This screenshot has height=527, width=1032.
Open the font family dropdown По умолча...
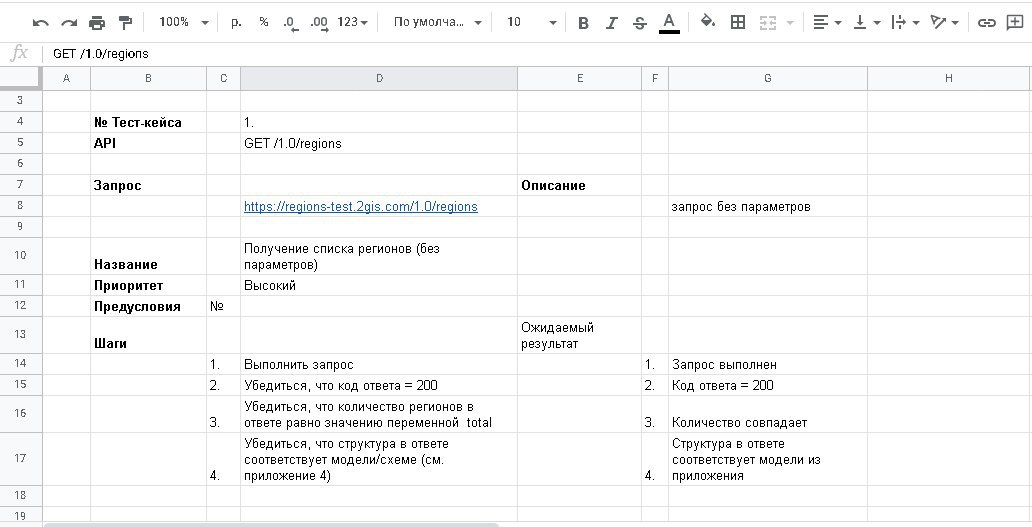click(437, 22)
